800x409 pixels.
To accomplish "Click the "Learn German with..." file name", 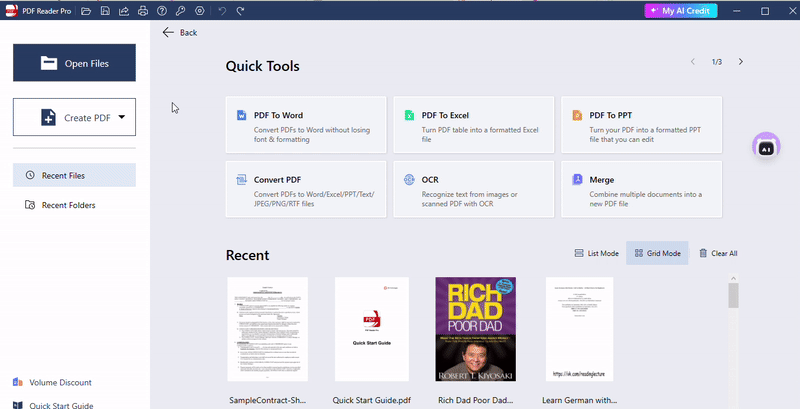I will click(580, 400).
